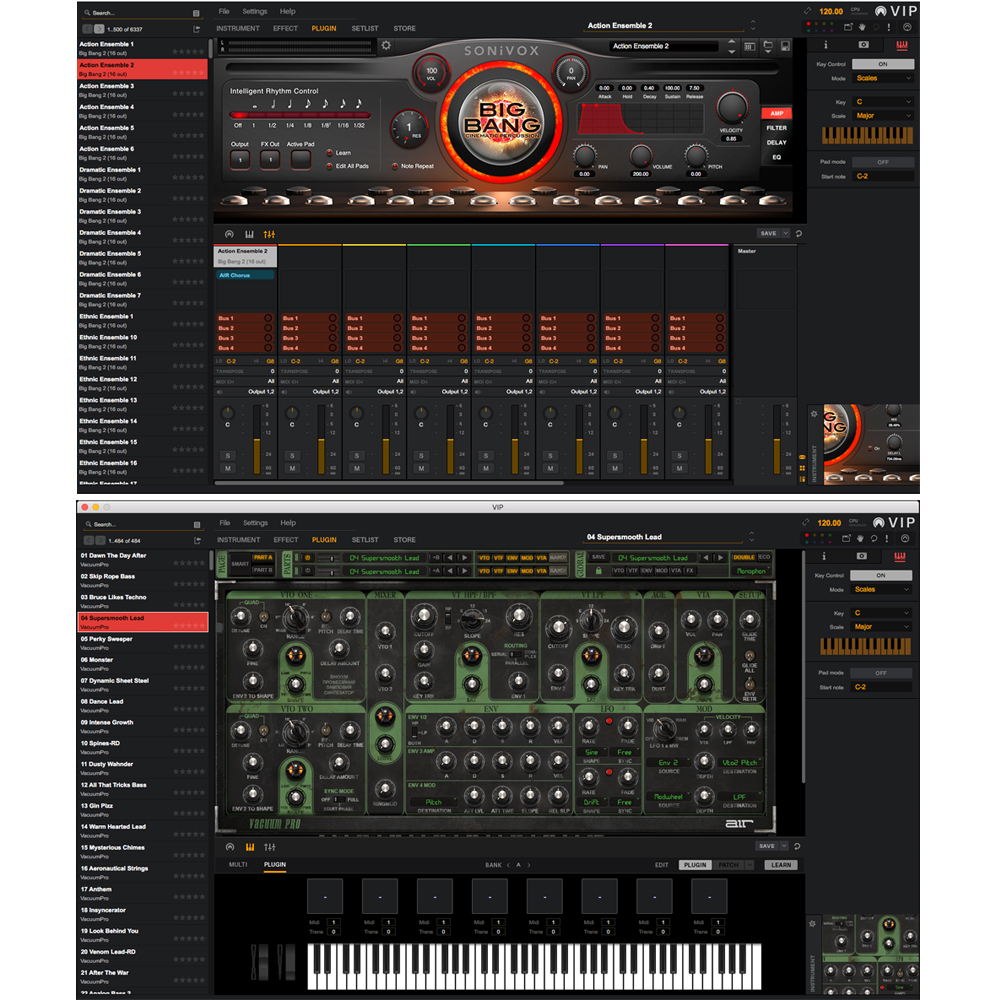This screenshot has height=1000, width=1000.
Task: Open Scale dropdown in bottom window
Action: [881, 627]
